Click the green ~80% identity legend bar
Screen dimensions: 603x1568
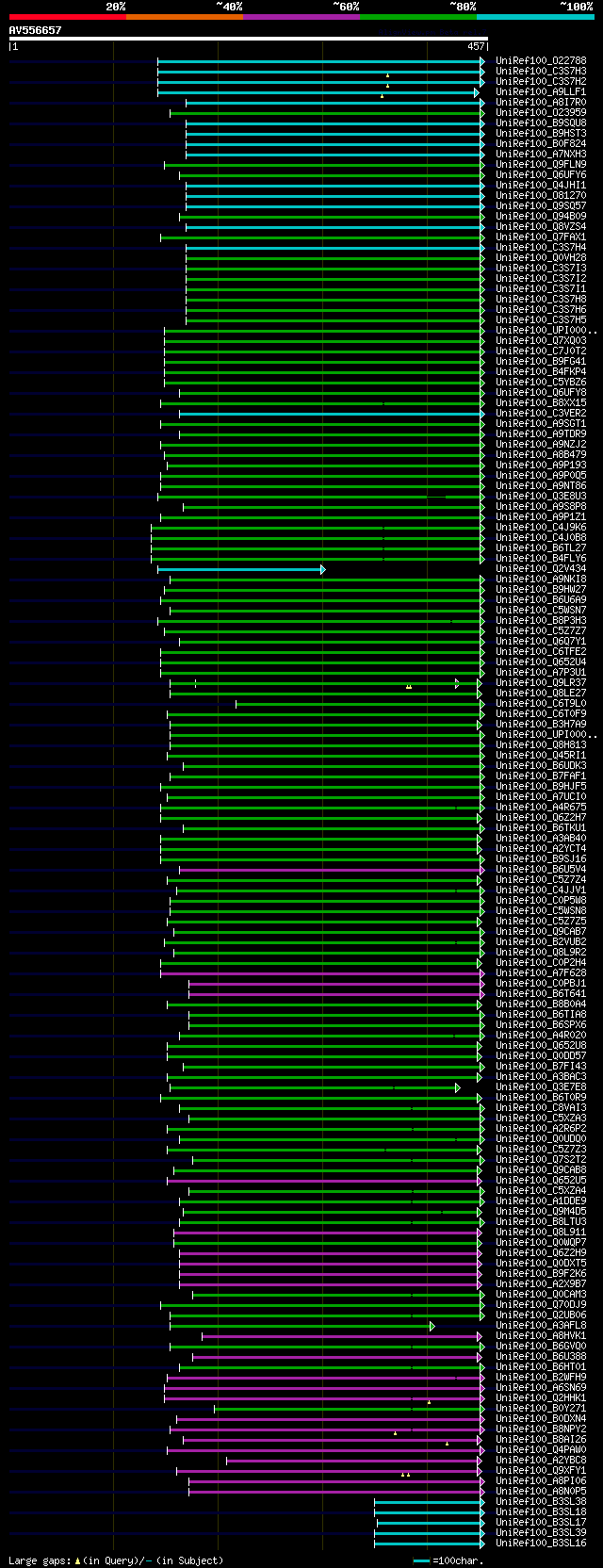418,17
